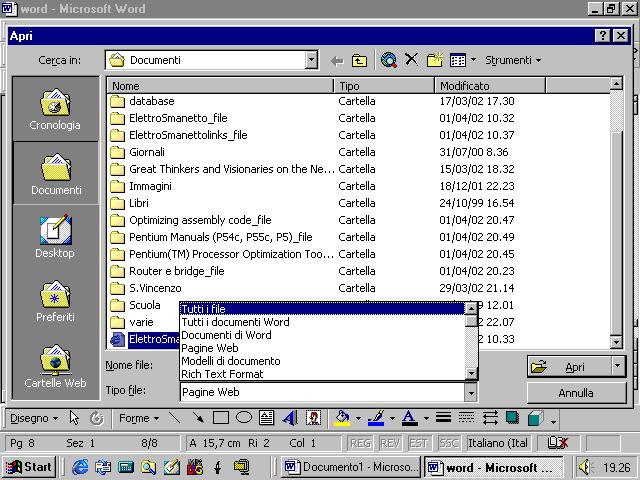Open line color dropdown arrow
640x480 pixels.
pos(392,418)
